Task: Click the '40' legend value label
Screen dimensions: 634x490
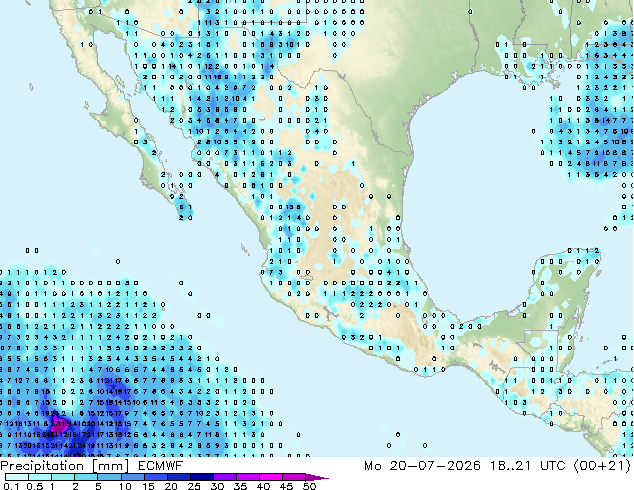Action: 263,486
